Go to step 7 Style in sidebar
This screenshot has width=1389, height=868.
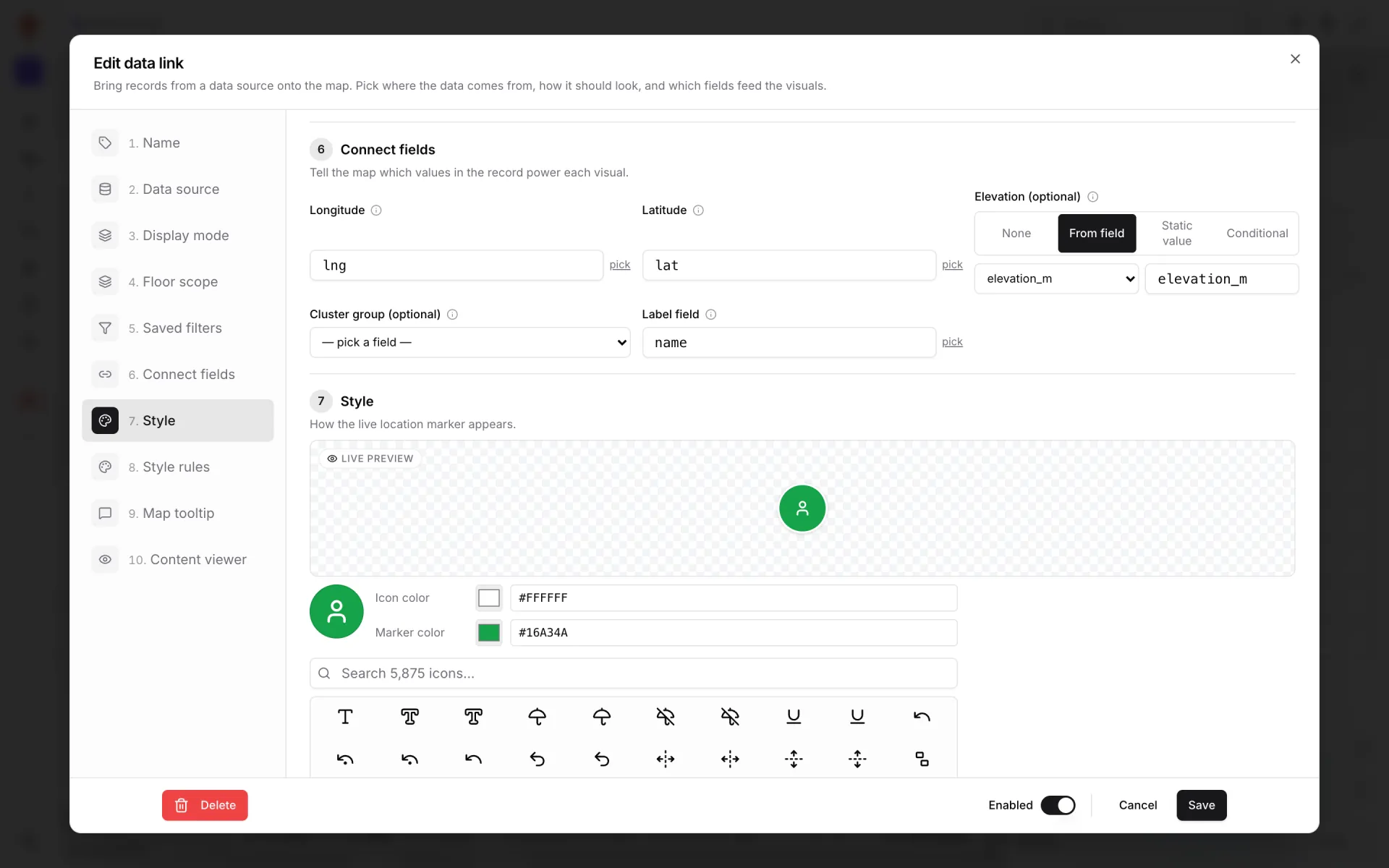[178, 420]
